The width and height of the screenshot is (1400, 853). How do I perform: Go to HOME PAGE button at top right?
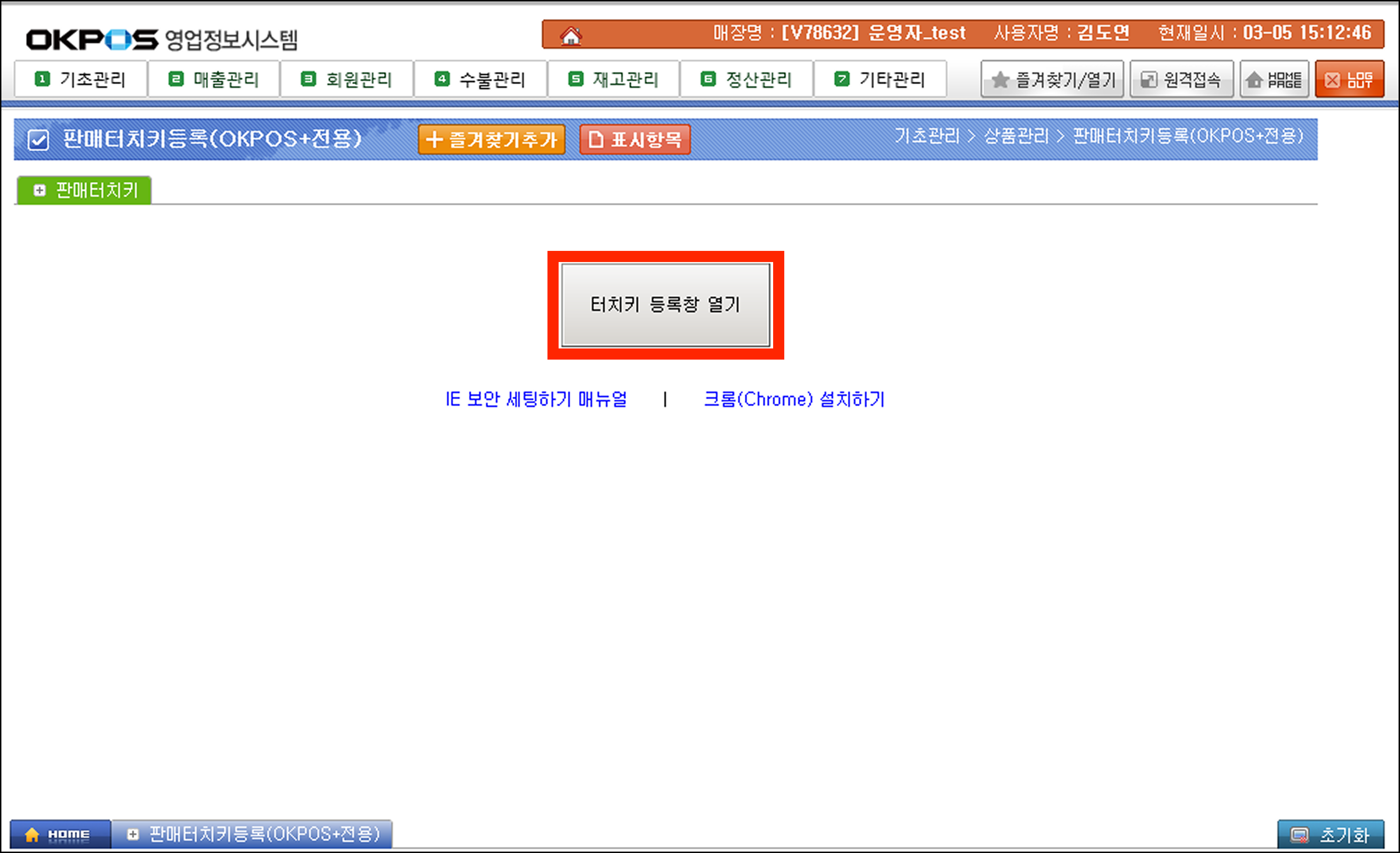point(1274,79)
